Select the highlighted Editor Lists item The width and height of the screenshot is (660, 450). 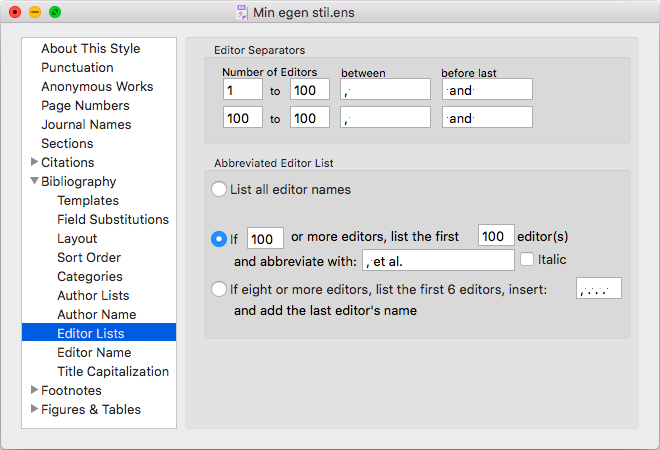(99, 332)
